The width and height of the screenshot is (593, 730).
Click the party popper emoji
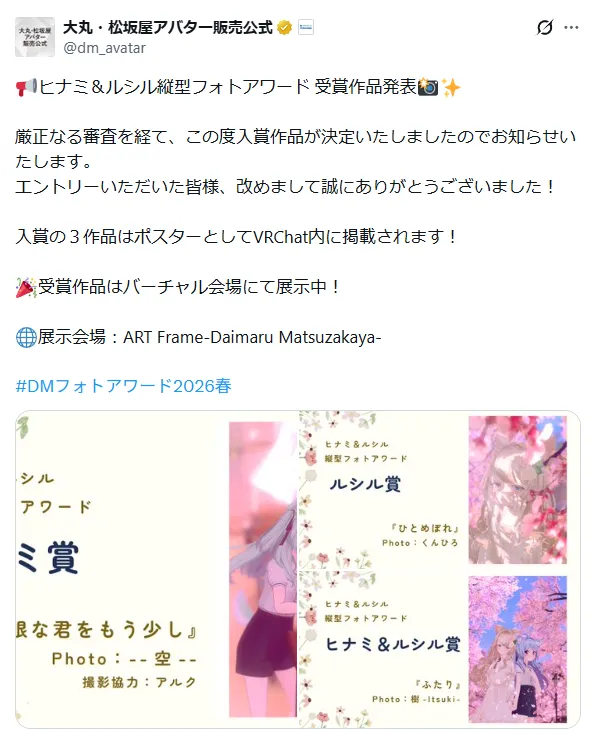26,287
